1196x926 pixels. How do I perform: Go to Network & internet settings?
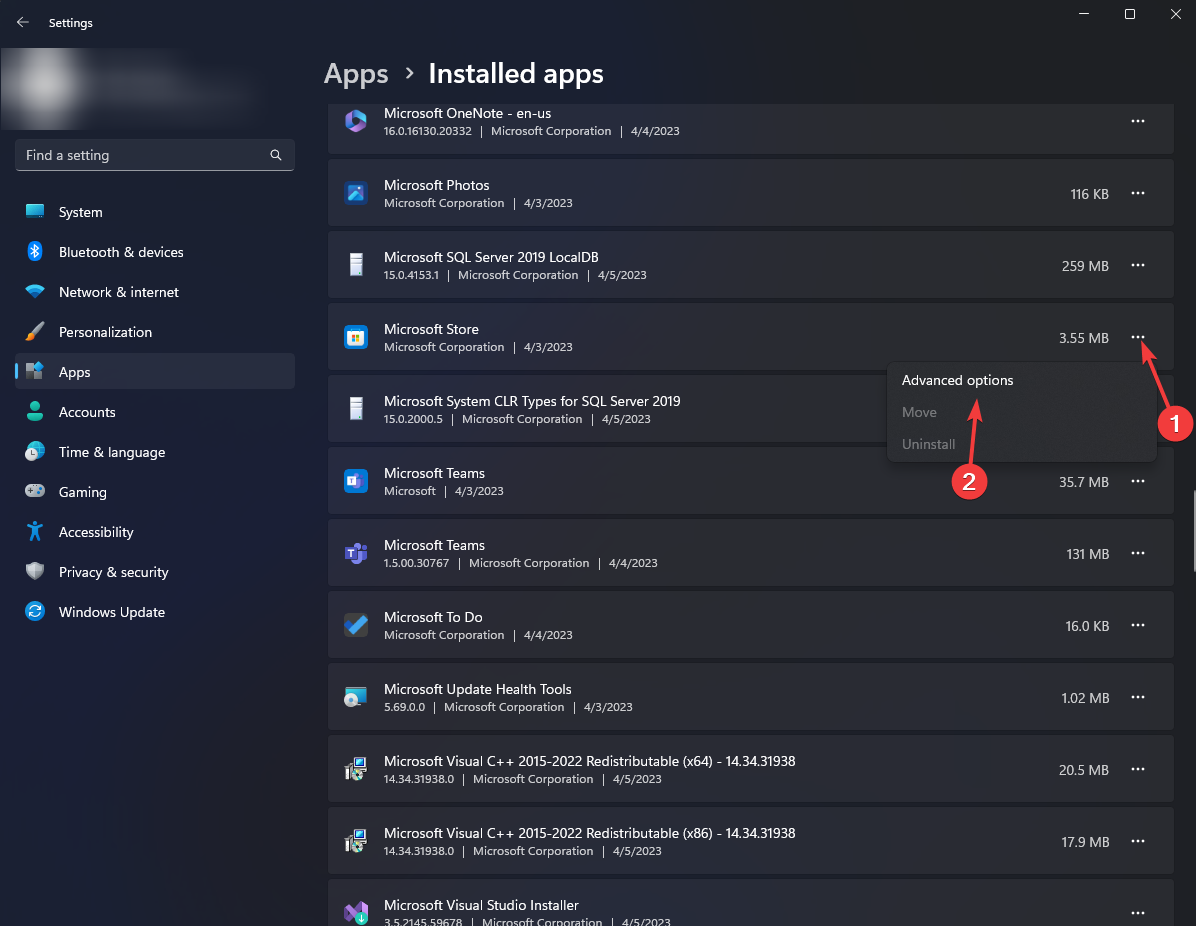(118, 292)
